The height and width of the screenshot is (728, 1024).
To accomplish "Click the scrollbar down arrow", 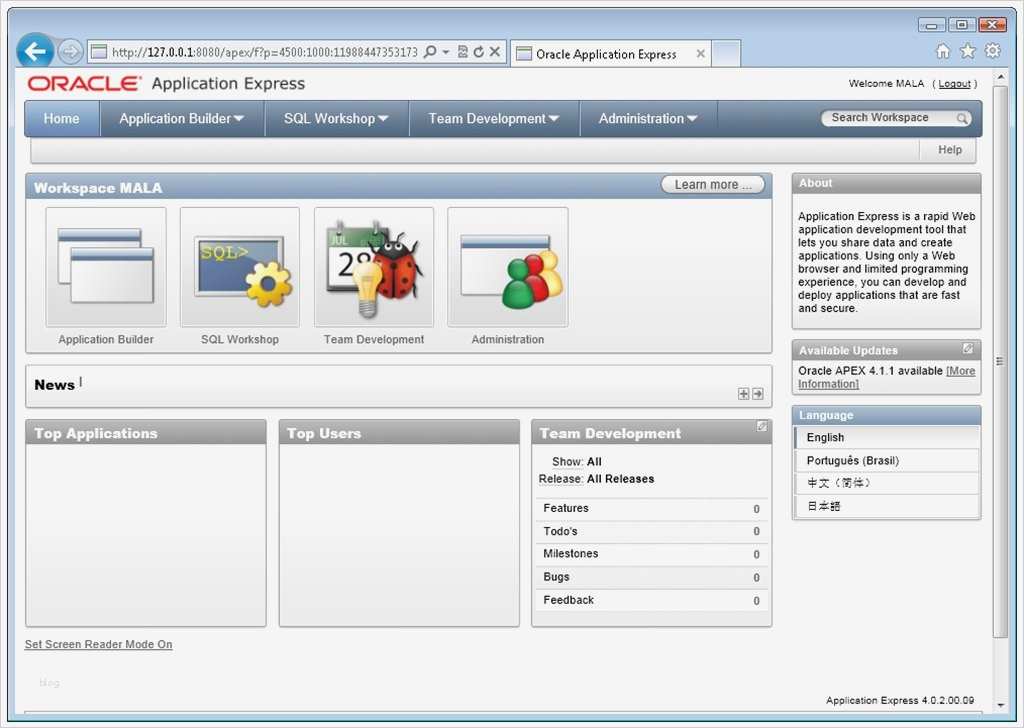I will (1000, 705).
